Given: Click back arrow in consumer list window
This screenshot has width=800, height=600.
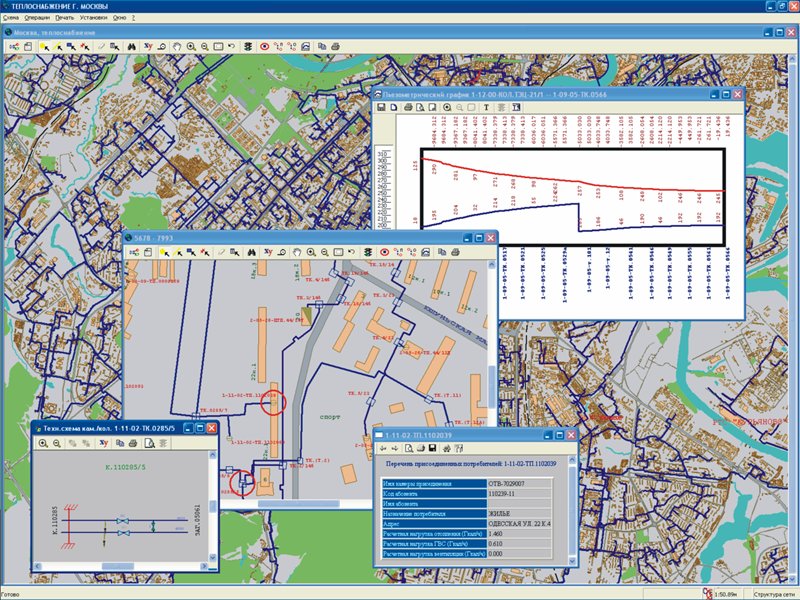Looking at the screenshot, I should (x=382, y=448).
